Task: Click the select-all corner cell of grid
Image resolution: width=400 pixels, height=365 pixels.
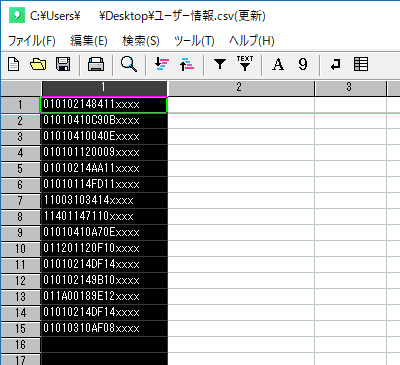Action: pyautogui.click(x=21, y=88)
